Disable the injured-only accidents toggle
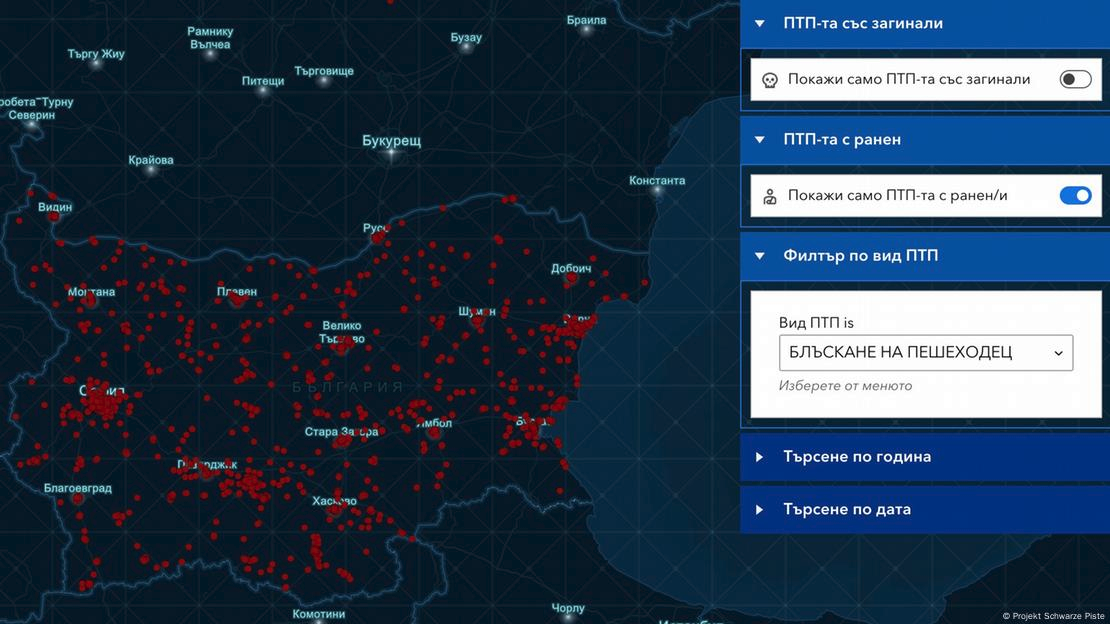The image size is (1110, 624). 1075,196
